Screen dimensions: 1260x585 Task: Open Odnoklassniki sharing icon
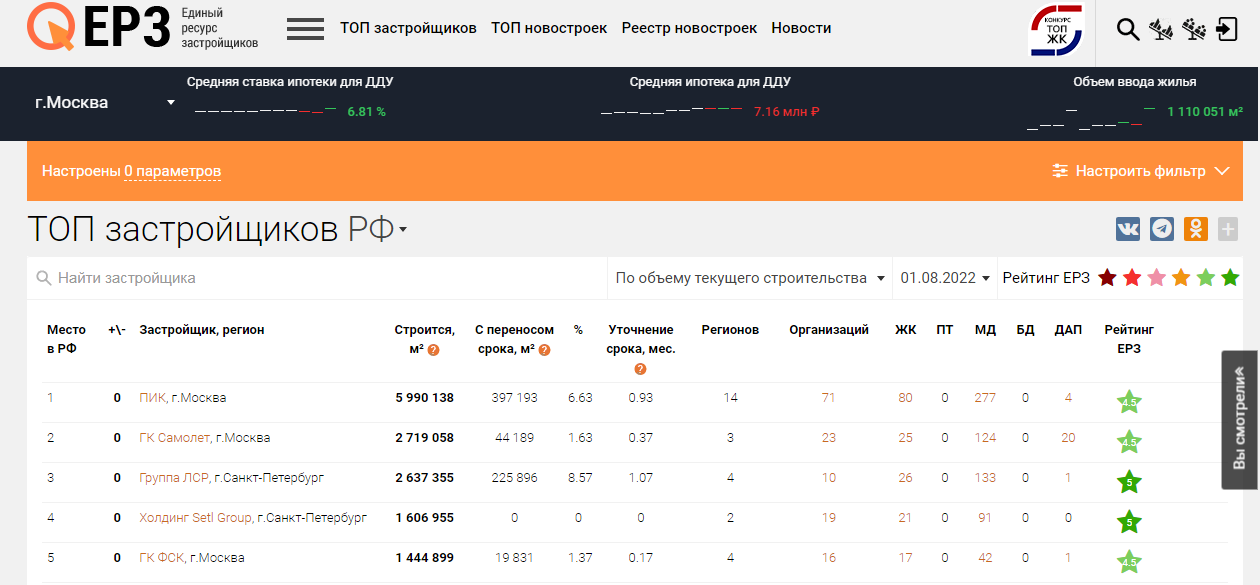1194,229
